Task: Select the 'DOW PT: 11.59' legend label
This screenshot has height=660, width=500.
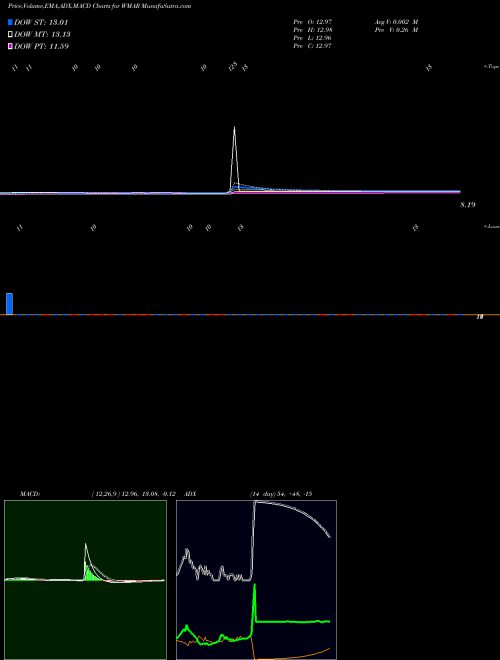Action: [41, 46]
